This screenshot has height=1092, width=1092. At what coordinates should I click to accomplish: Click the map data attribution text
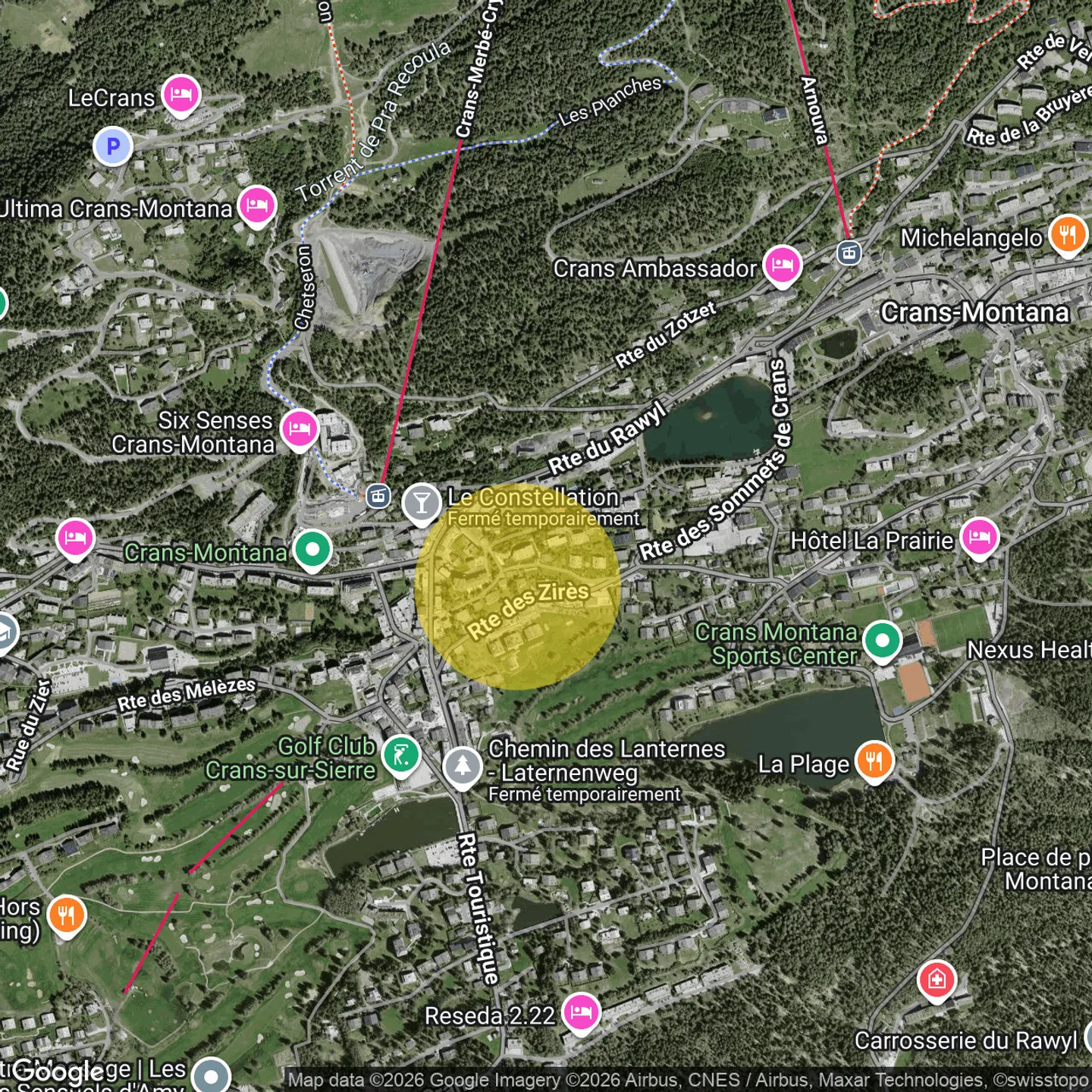click(x=688, y=1080)
